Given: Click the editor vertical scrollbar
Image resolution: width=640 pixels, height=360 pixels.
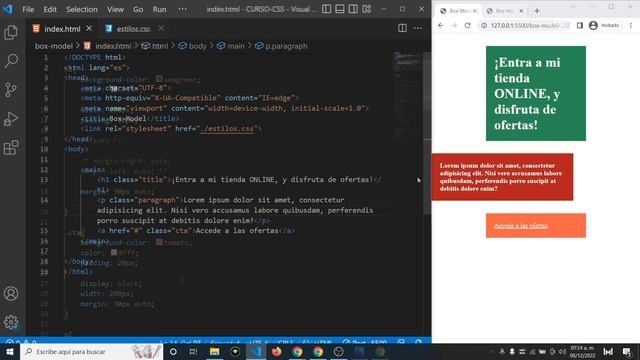Looking at the screenshot, I should (x=427, y=133).
